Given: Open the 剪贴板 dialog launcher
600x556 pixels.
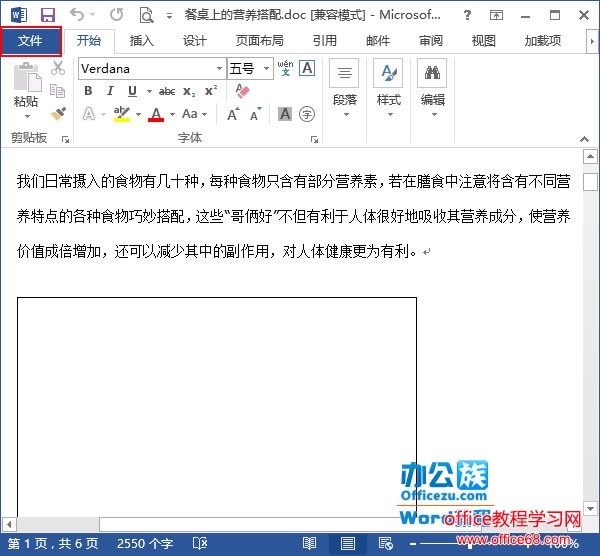Looking at the screenshot, I should pyautogui.click(x=65, y=139).
